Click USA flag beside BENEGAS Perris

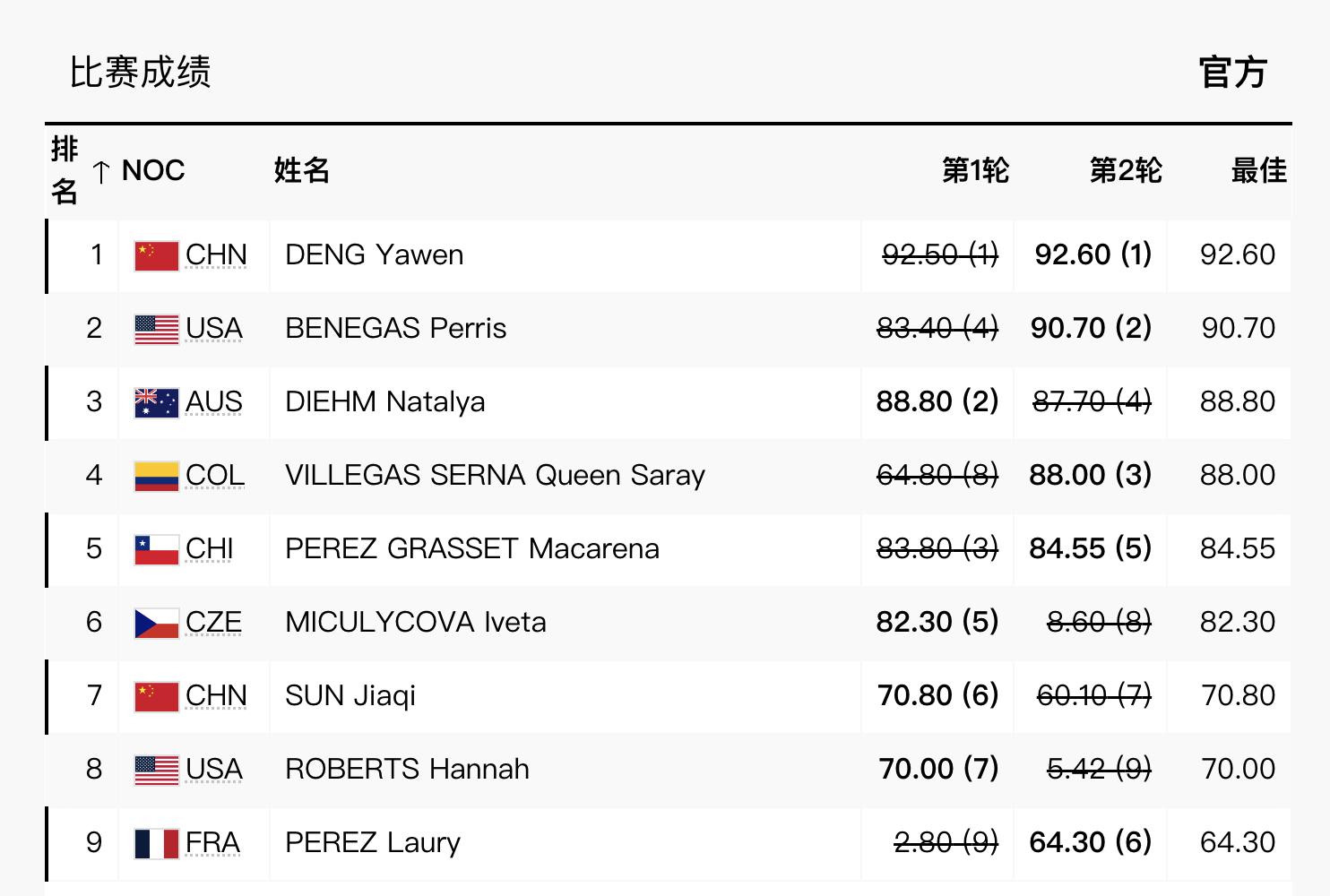coord(156,329)
